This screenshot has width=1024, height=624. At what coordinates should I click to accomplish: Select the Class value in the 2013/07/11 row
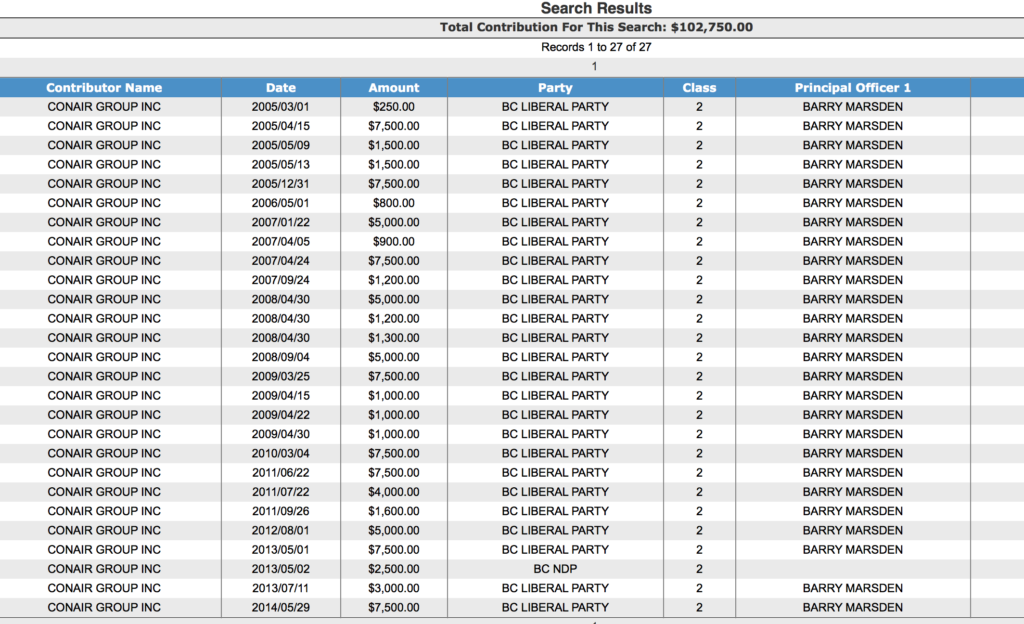(699, 588)
